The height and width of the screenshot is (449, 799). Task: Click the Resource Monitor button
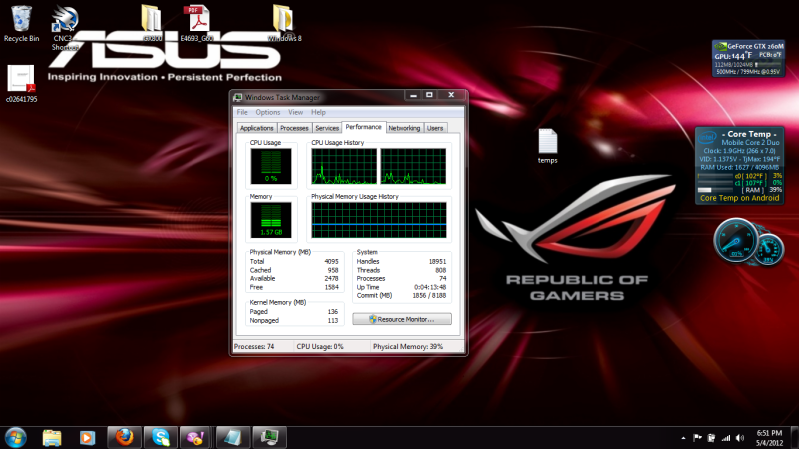(x=402, y=319)
